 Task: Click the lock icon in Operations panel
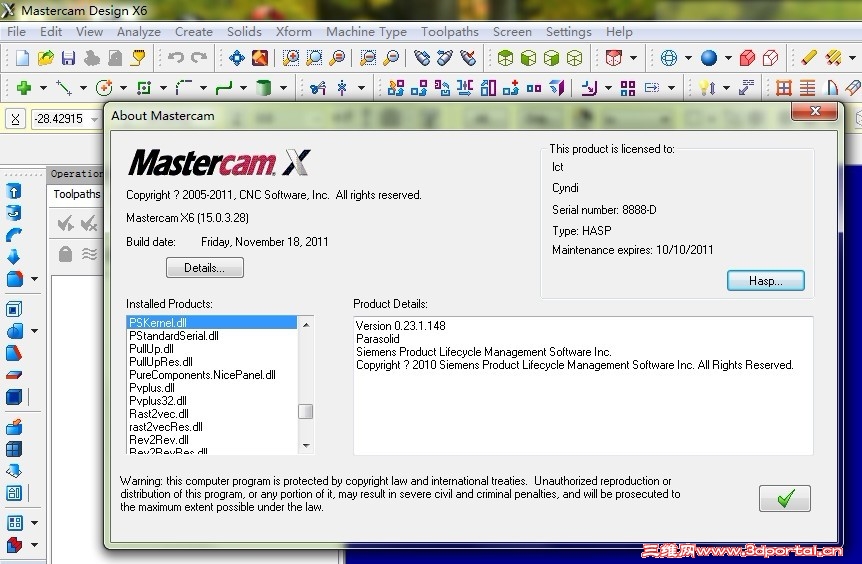[x=65, y=254]
